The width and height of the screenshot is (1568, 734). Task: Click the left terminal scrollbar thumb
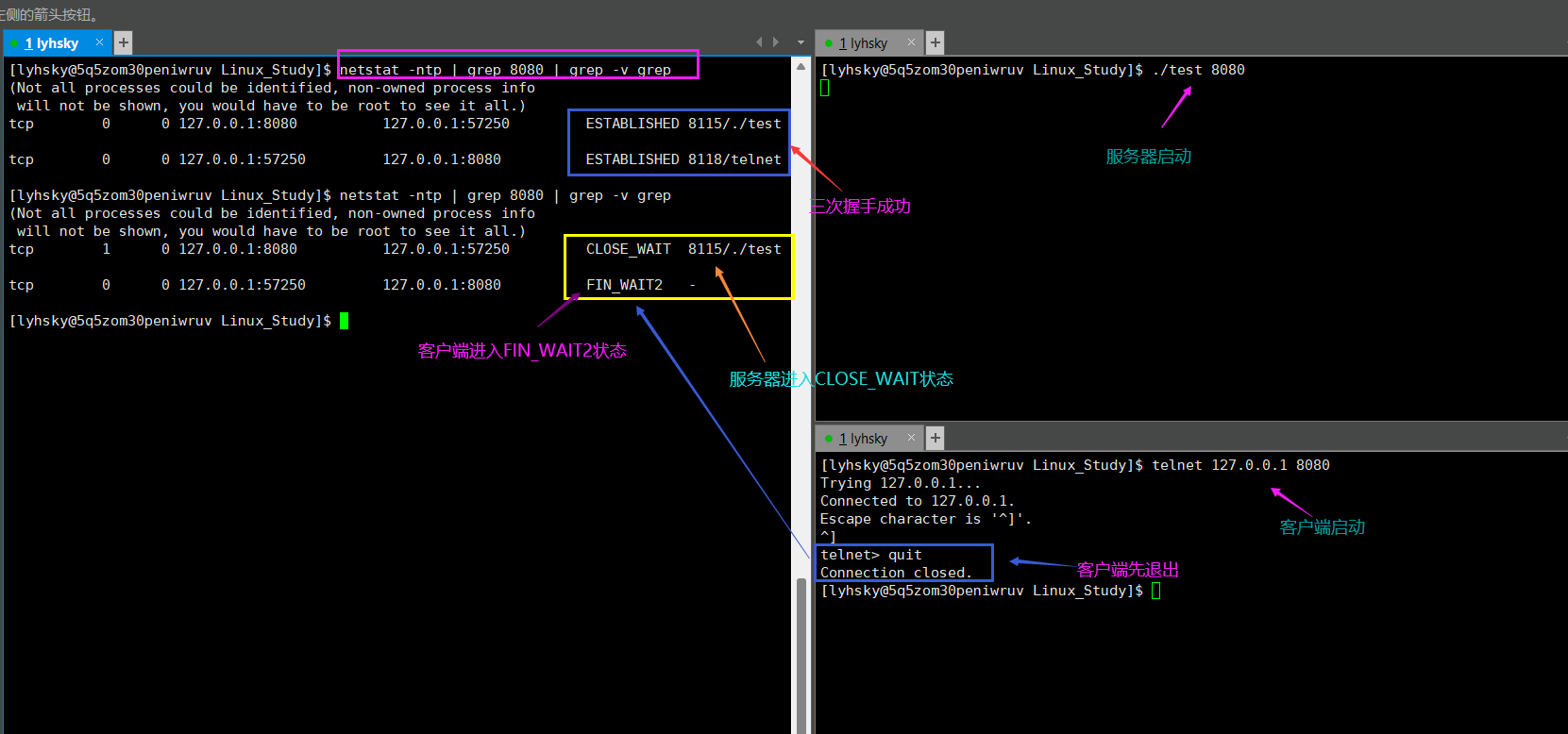(x=801, y=655)
